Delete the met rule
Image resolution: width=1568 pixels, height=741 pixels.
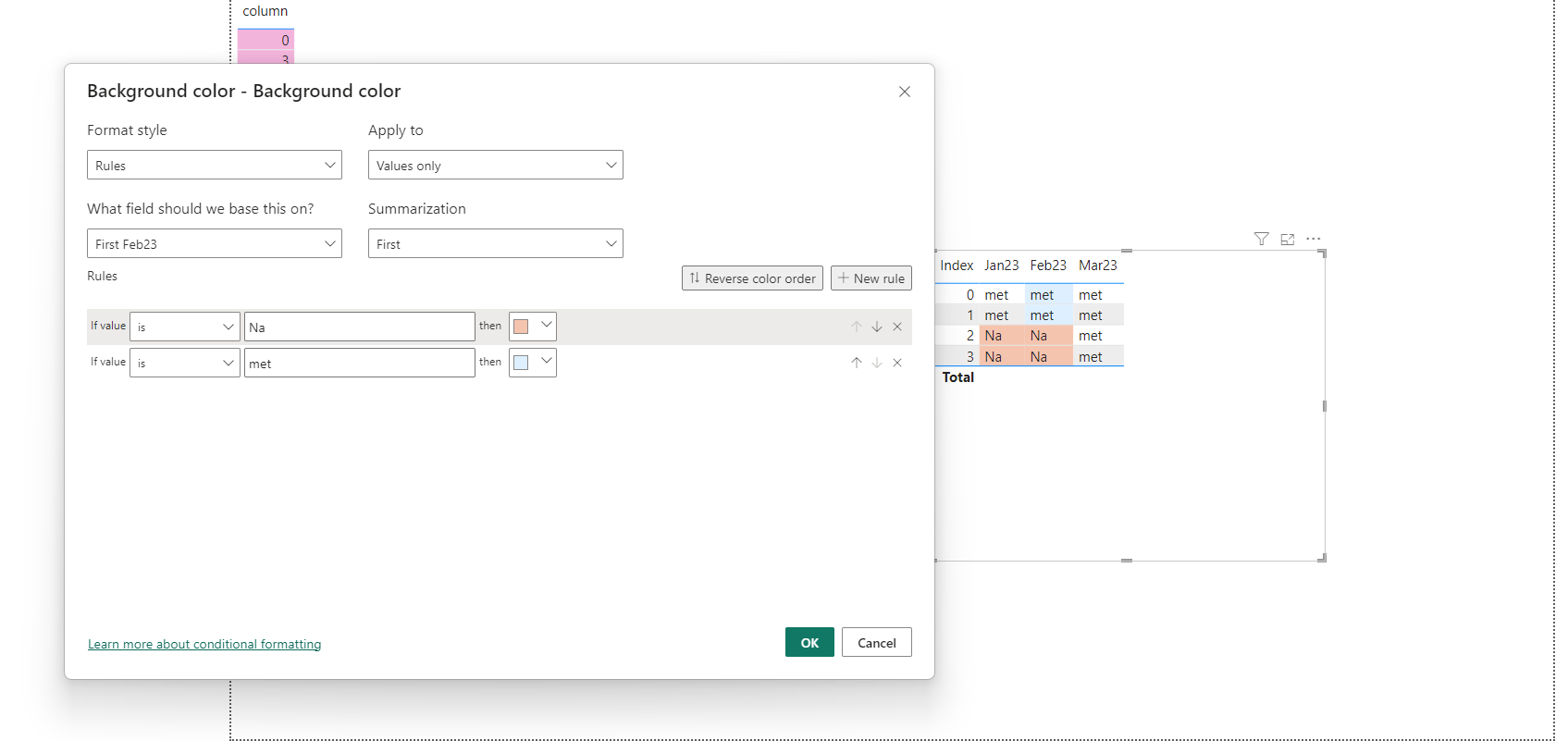click(x=897, y=363)
